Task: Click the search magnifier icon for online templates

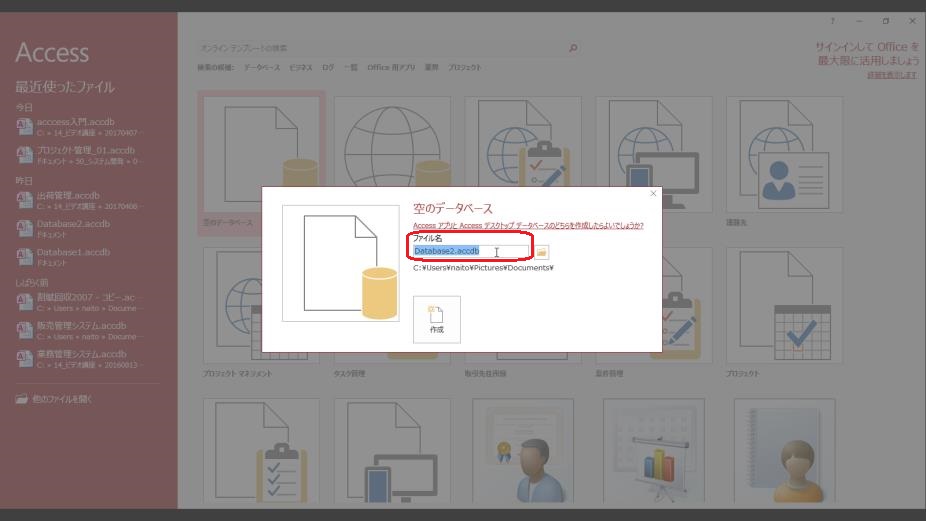Action: pyautogui.click(x=572, y=48)
